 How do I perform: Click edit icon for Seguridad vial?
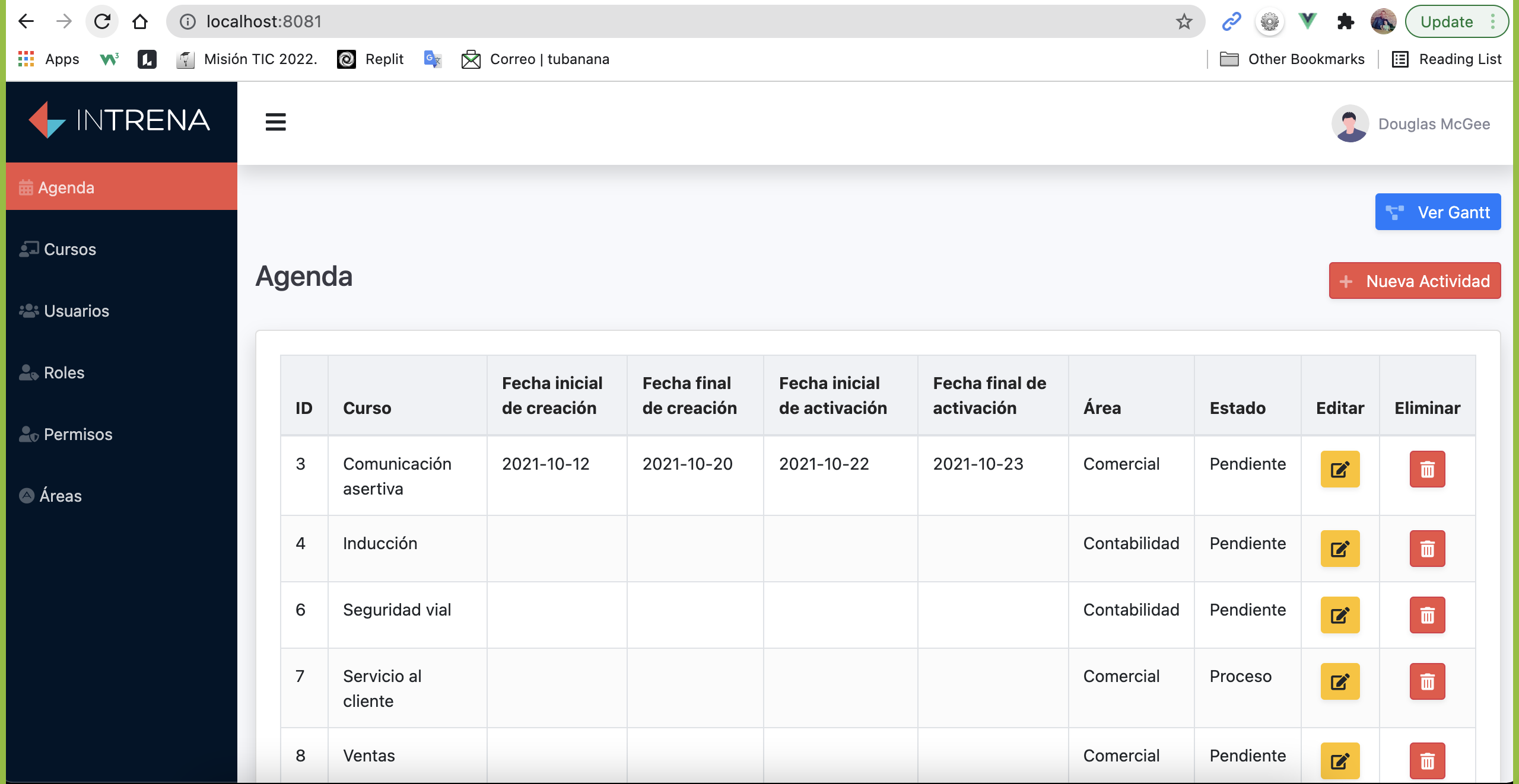pyautogui.click(x=1339, y=615)
